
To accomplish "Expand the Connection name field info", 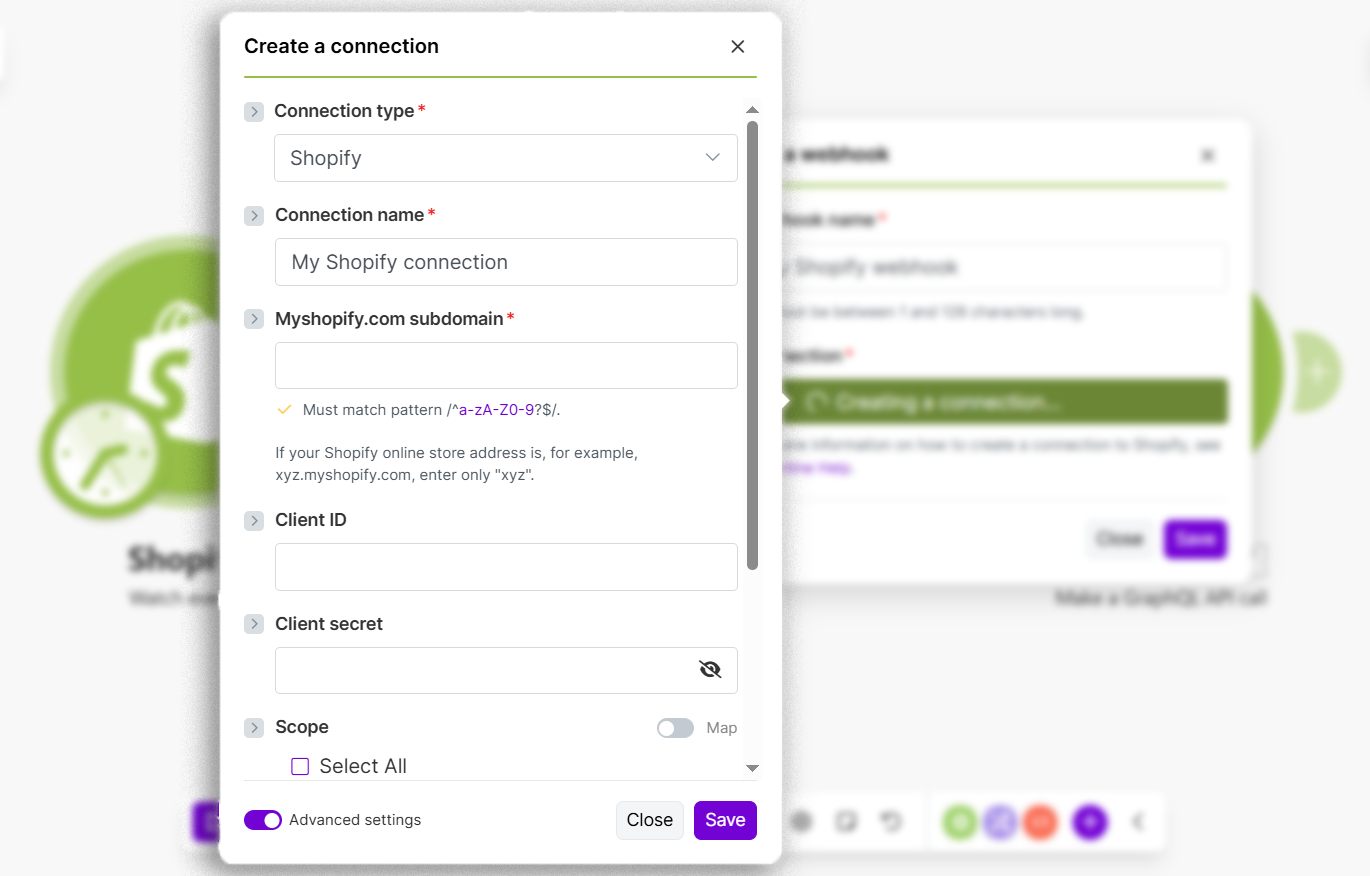I will point(254,215).
